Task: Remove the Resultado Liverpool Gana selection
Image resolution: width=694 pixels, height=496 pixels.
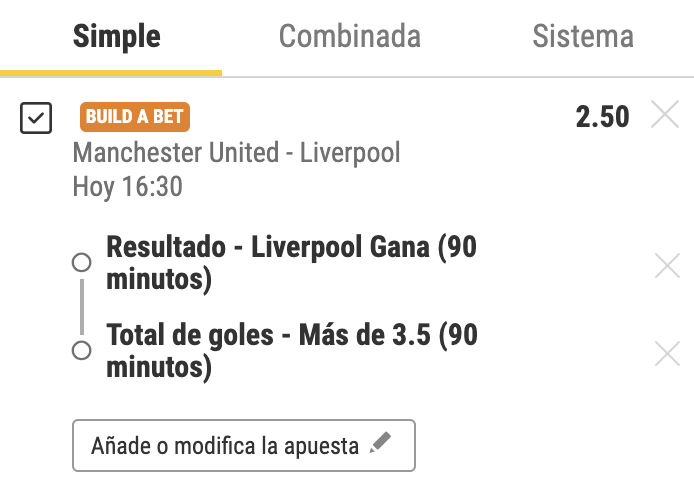Action: point(667,265)
